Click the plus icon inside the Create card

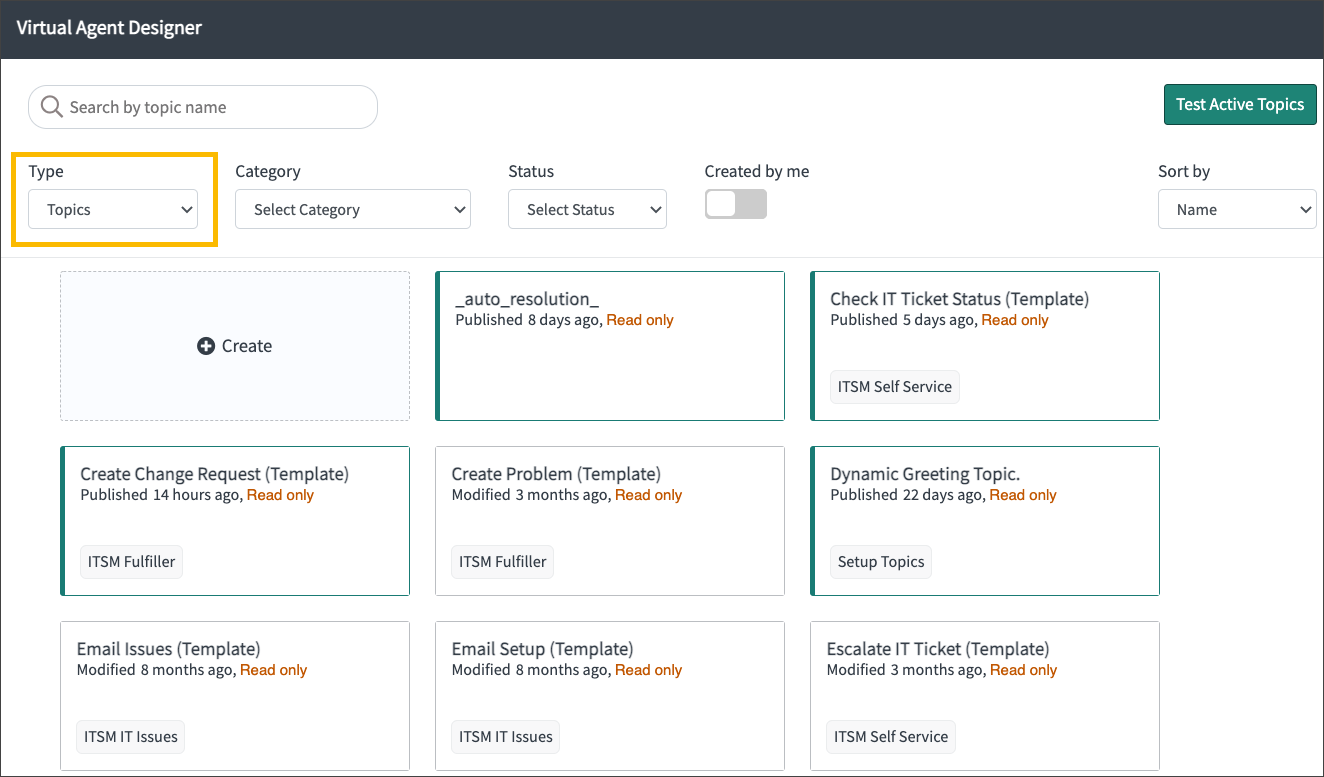pos(206,345)
